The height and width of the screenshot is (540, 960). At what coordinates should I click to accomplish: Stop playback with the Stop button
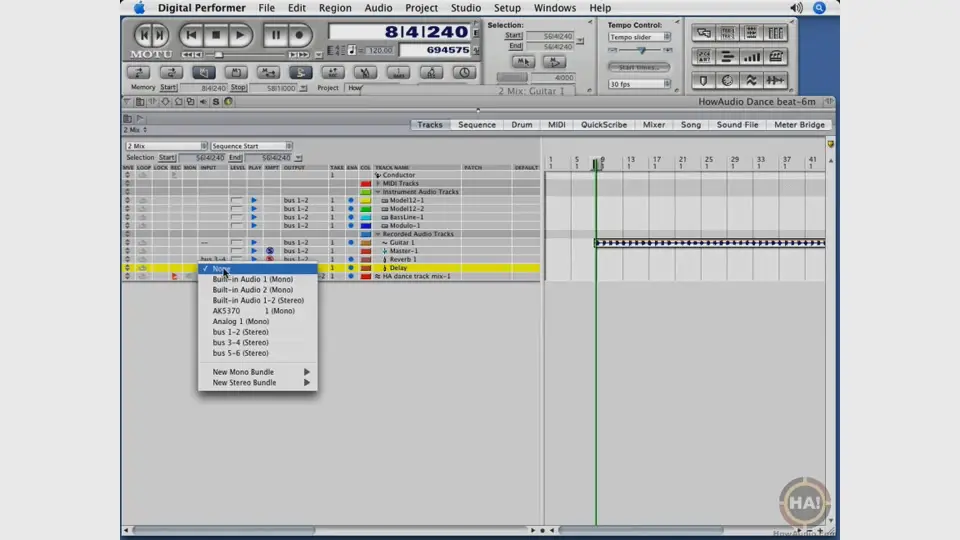(x=216, y=35)
